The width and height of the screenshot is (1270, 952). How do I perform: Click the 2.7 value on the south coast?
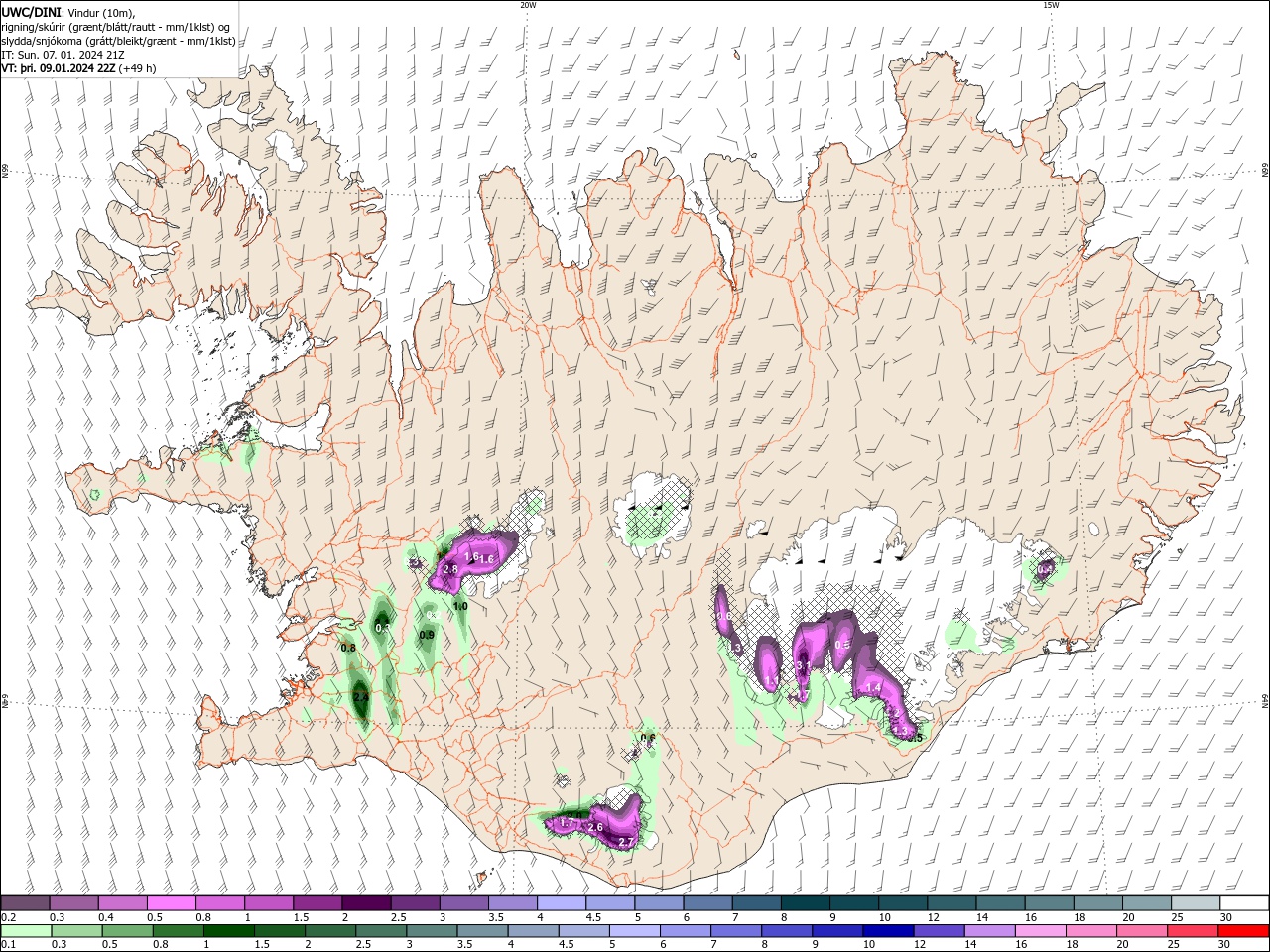[626, 842]
